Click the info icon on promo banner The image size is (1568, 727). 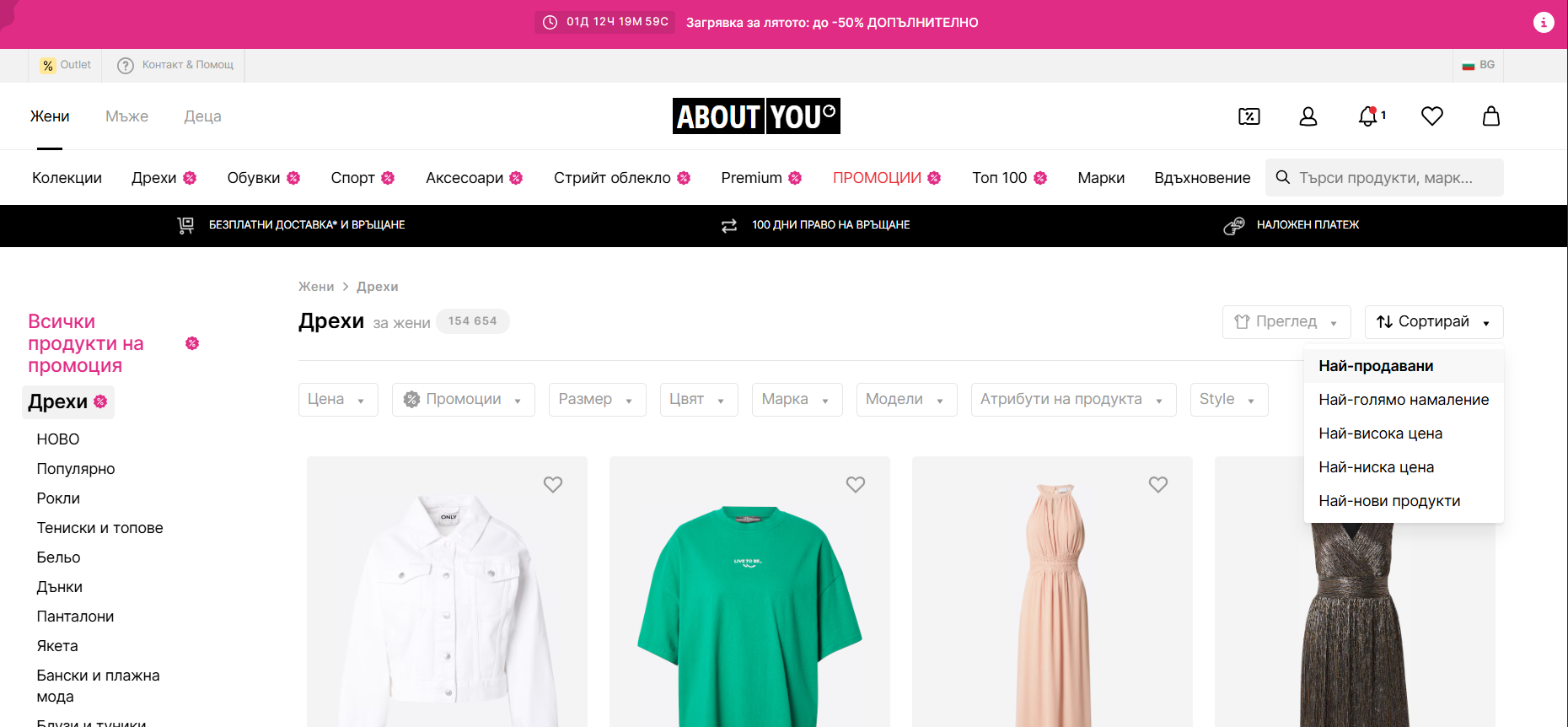[1543, 23]
